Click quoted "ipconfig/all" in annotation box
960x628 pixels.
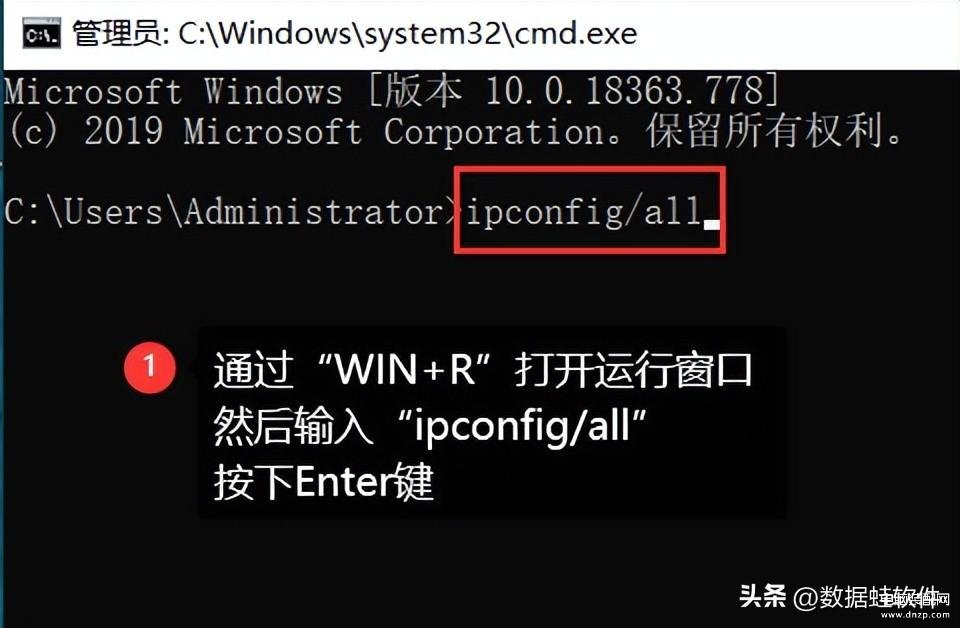coord(522,425)
